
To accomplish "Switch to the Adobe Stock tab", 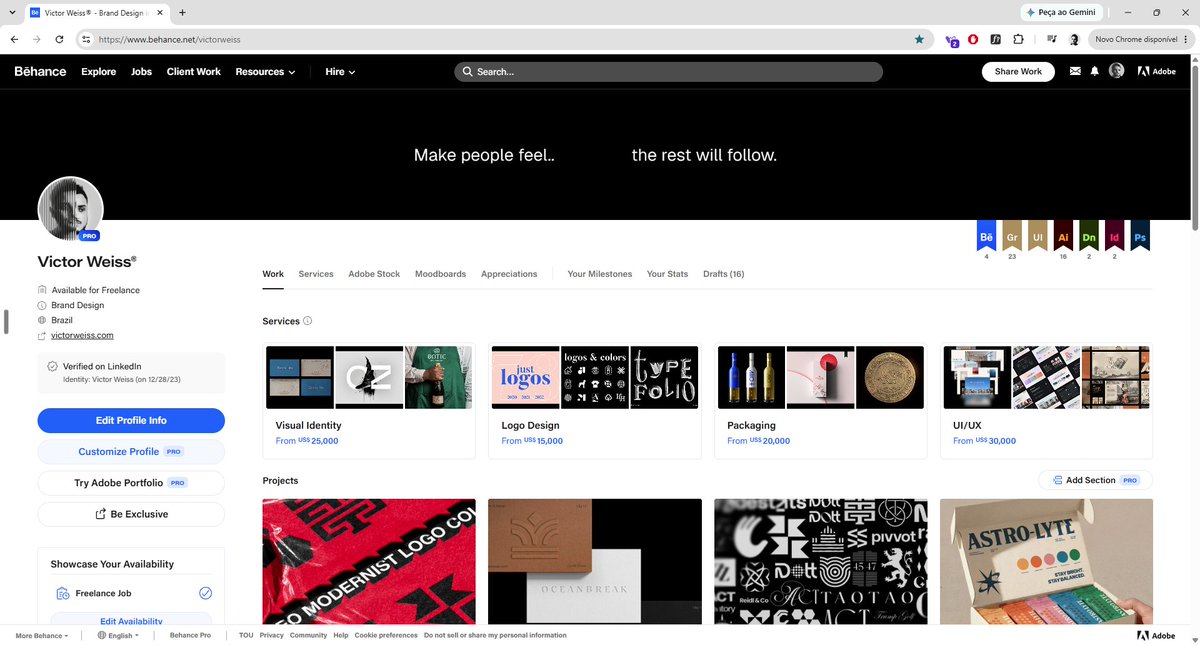I will pyautogui.click(x=374, y=274).
